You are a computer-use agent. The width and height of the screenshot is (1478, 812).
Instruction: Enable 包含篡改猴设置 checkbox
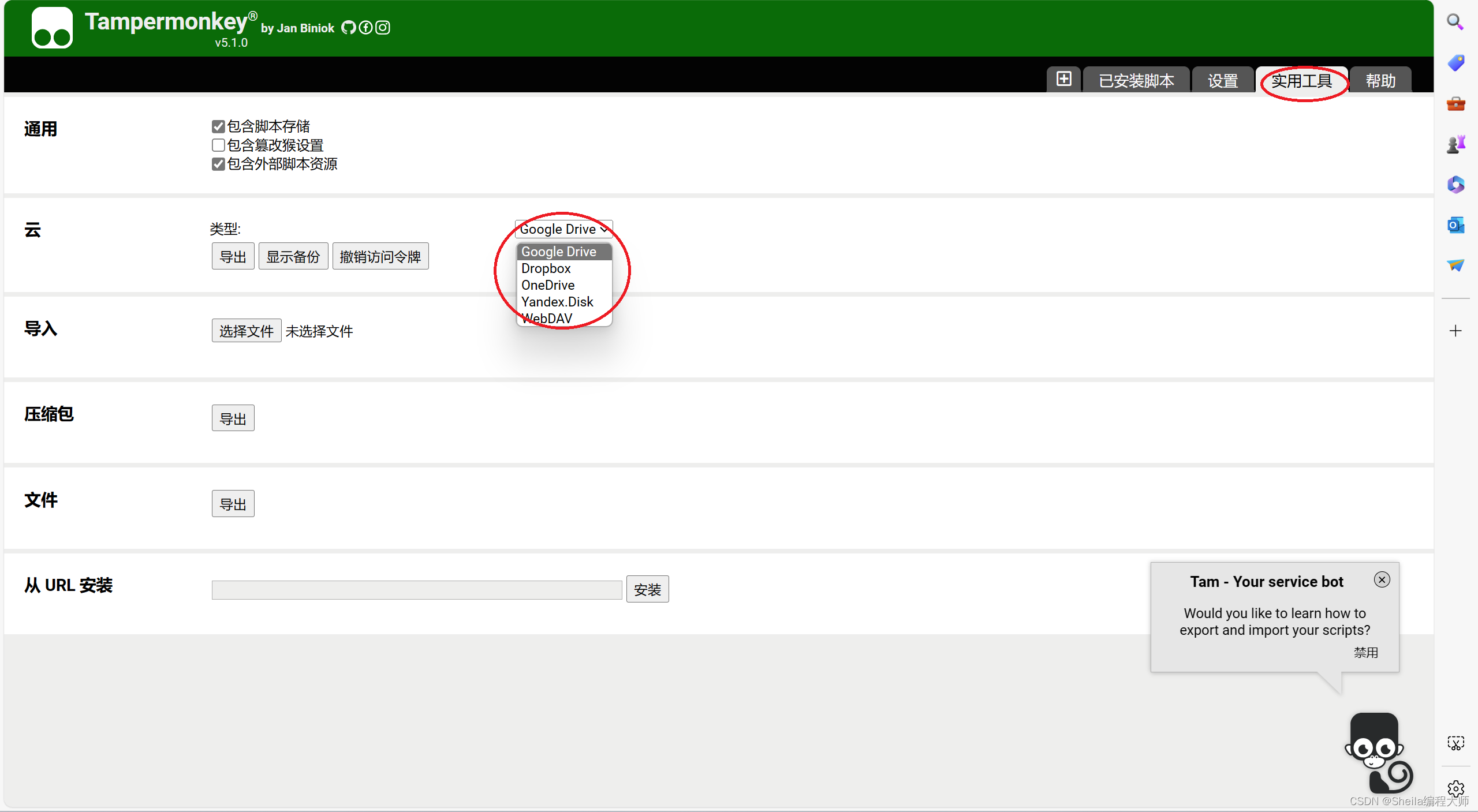pyautogui.click(x=218, y=145)
